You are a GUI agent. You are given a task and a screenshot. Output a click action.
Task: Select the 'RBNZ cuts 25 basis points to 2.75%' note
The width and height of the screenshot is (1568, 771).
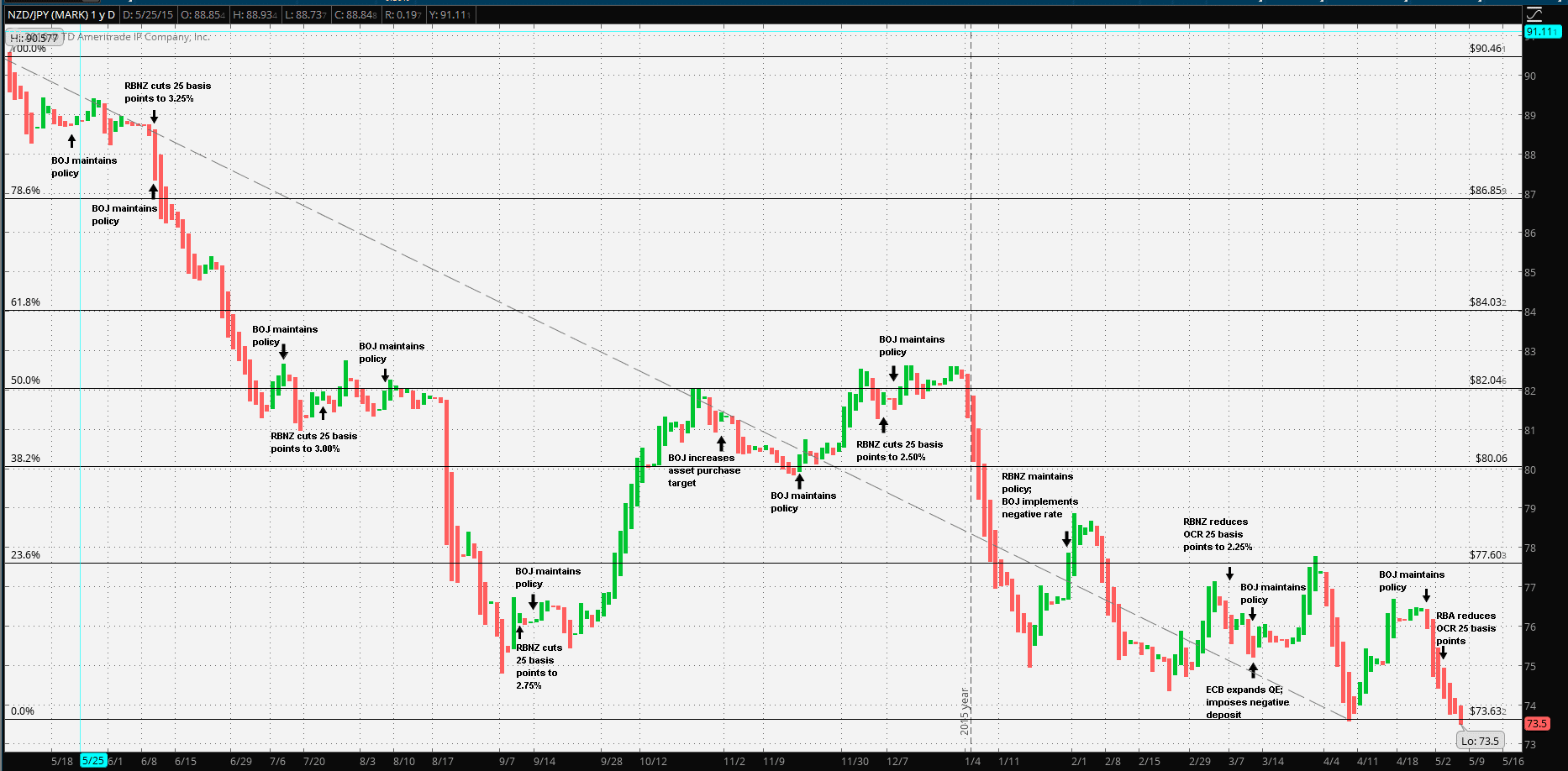(x=539, y=667)
